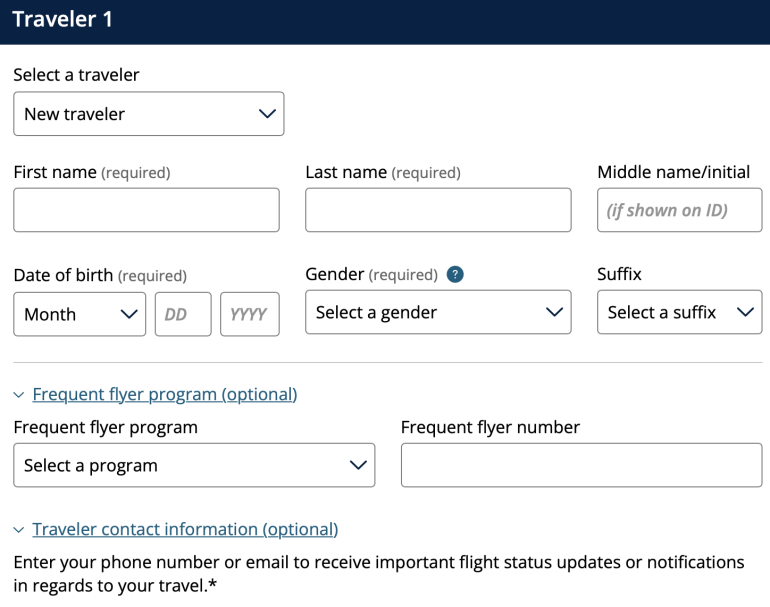Open the Select a gender dropdown
This screenshot has height=607, width=770.
[438, 312]
